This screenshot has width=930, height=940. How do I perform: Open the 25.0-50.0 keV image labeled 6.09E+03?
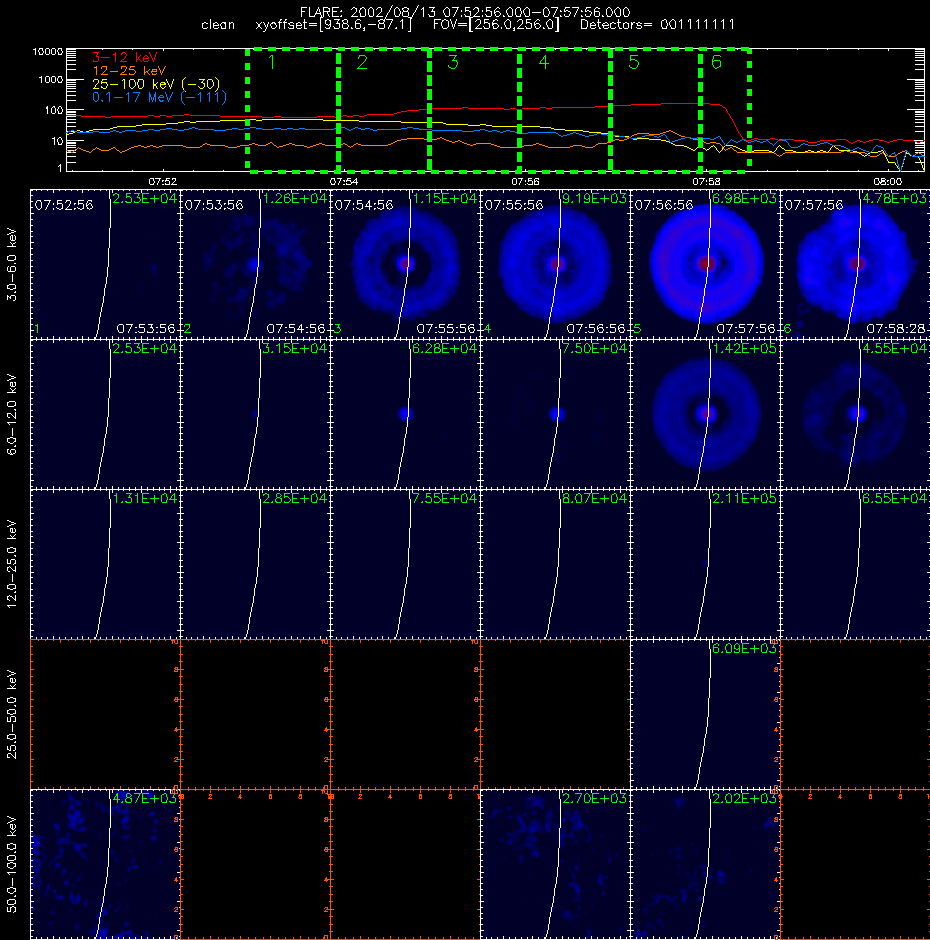[x=705, y=714]
